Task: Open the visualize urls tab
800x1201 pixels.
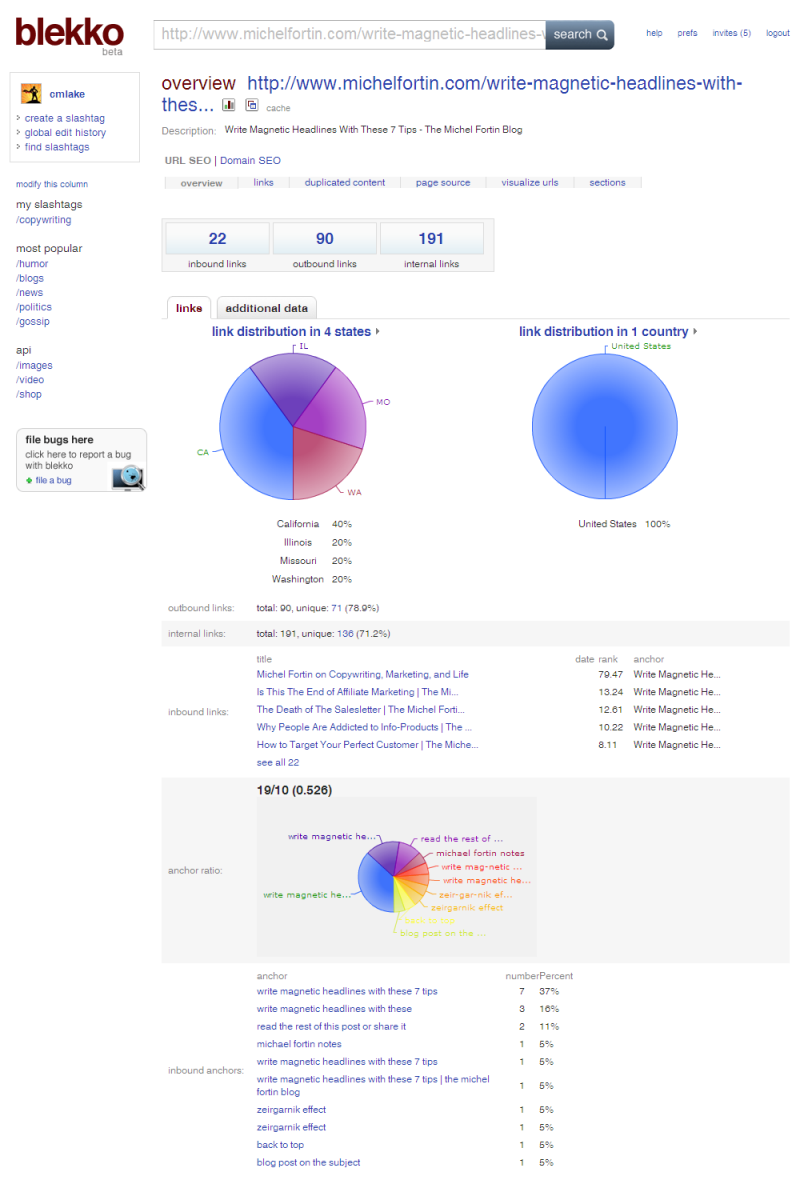Action: click(x=530, y=183)
